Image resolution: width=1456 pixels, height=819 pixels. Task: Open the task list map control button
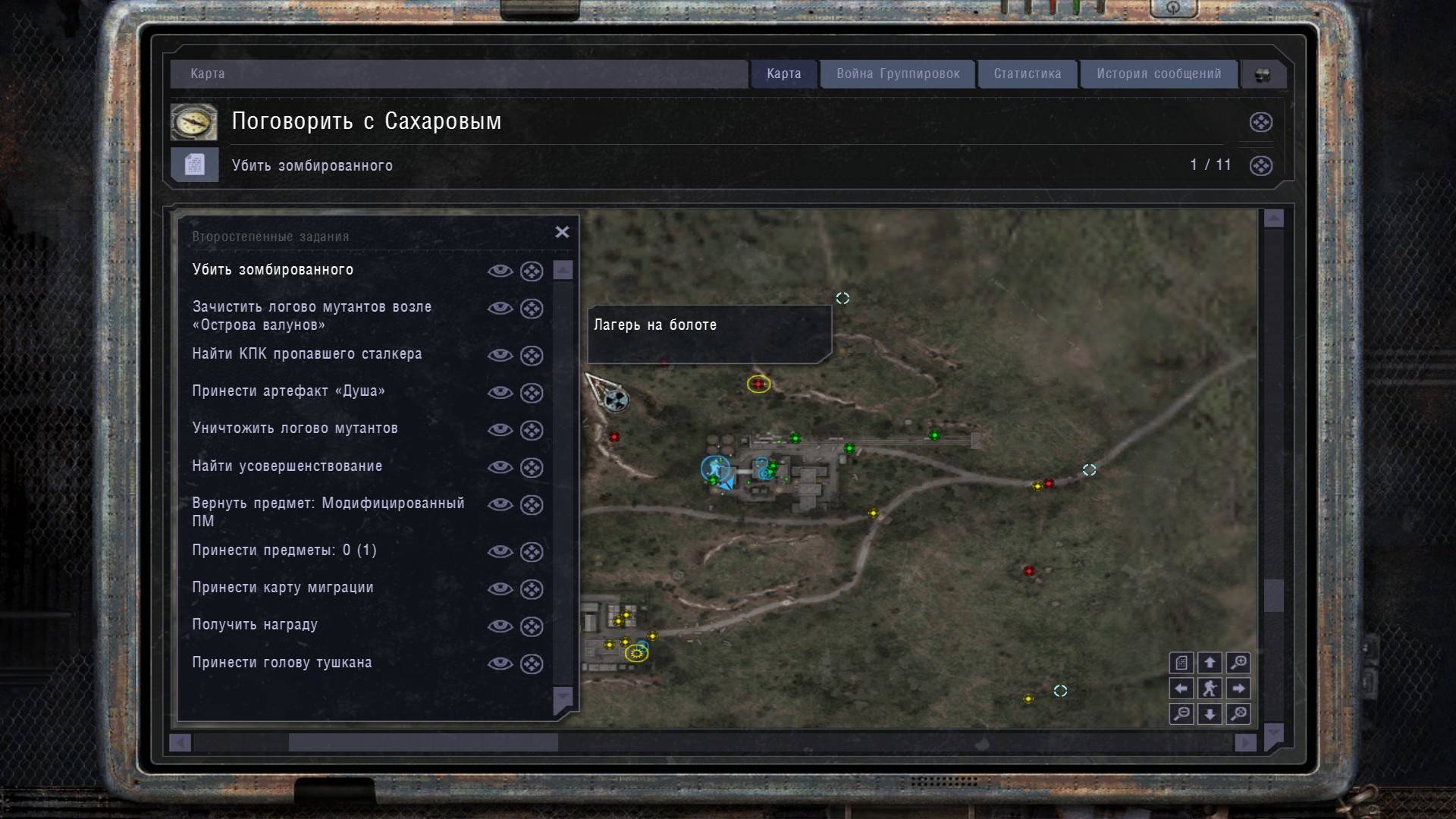pyautogui.click(x=1181, y=663)
